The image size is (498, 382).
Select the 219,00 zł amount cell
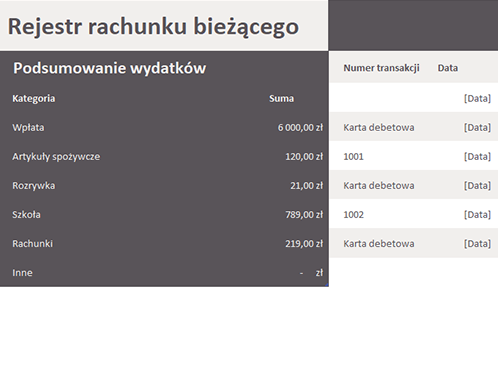(304, 244)
